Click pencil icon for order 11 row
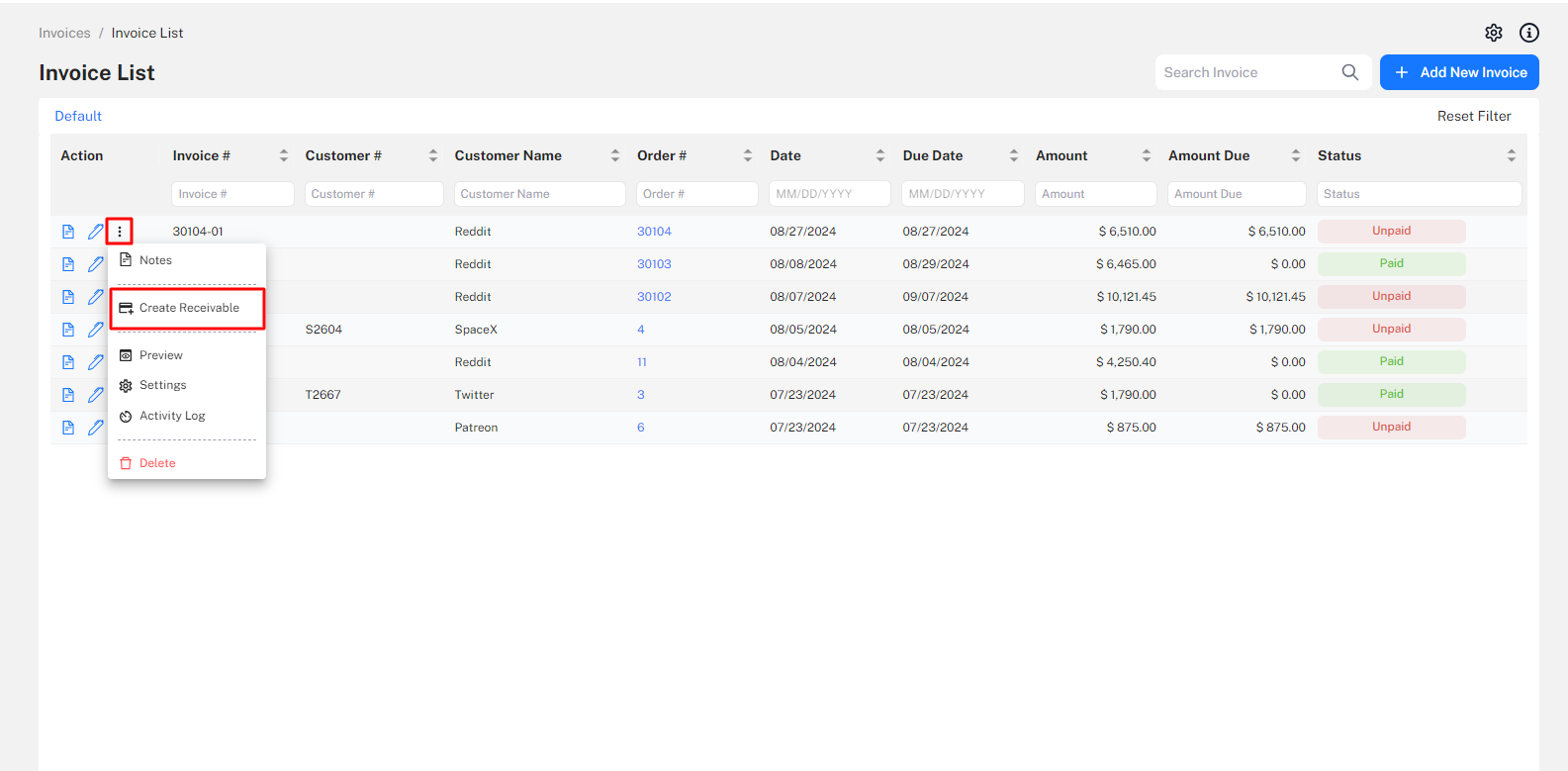The width and height of the screenshot is (1568, 771). (95, 362)
